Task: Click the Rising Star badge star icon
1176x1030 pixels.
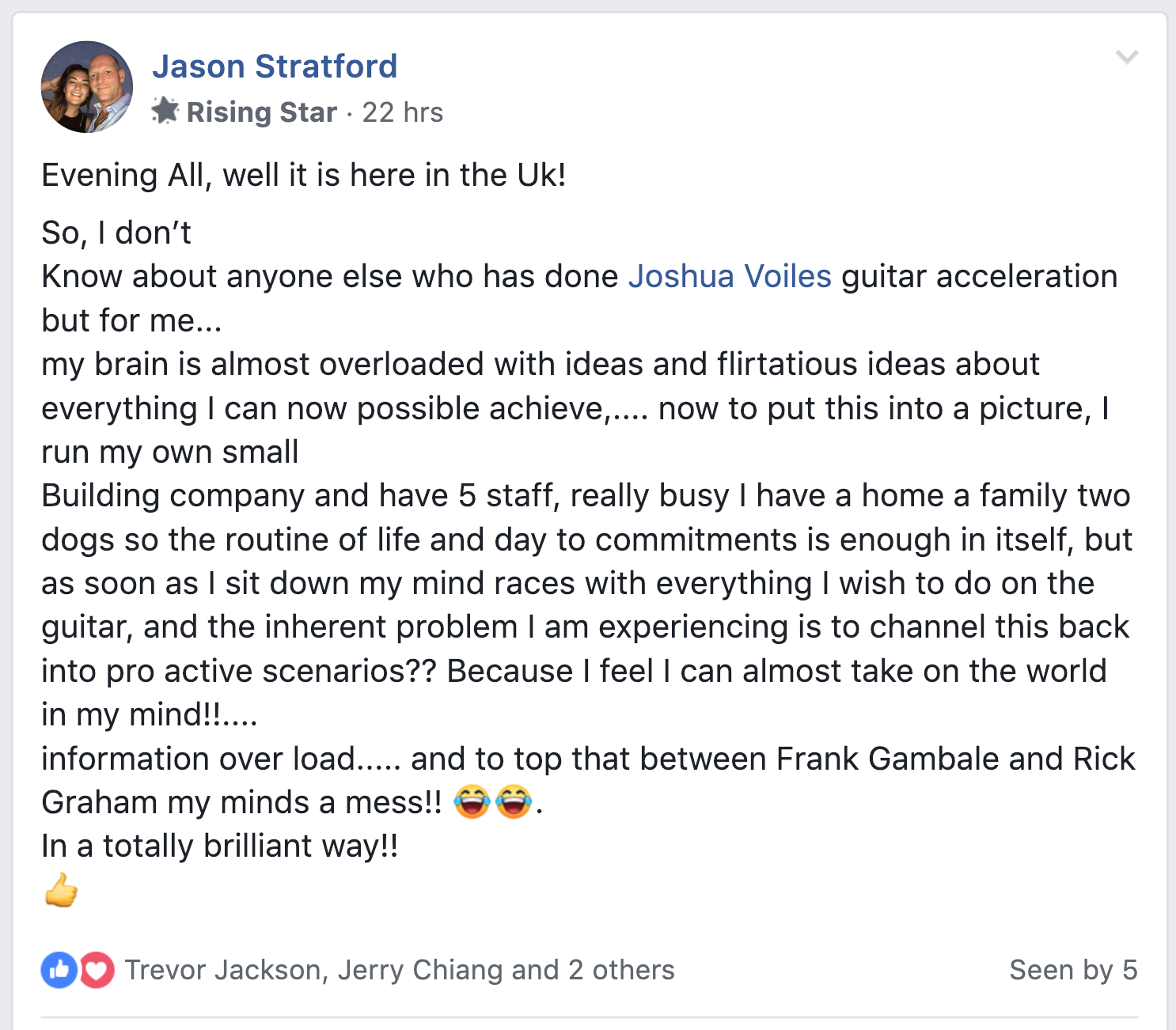Action: (165, 112)
